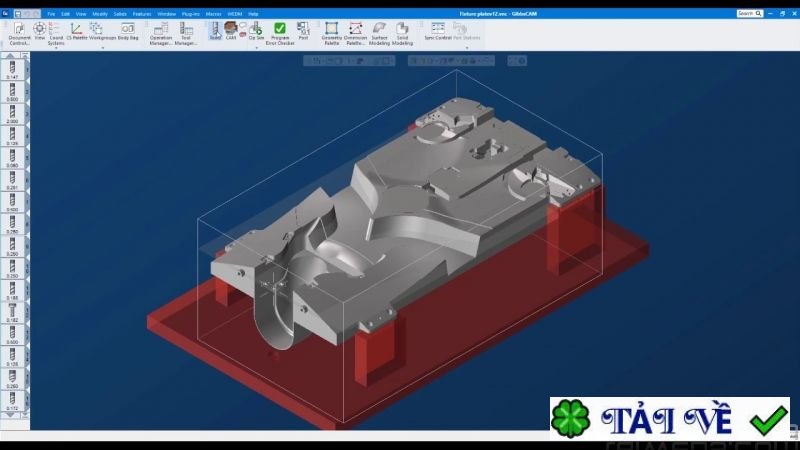The image size is (800, 450).
Task: Expand the Coord Systems dropdown arrow
Action: (56, 48)
